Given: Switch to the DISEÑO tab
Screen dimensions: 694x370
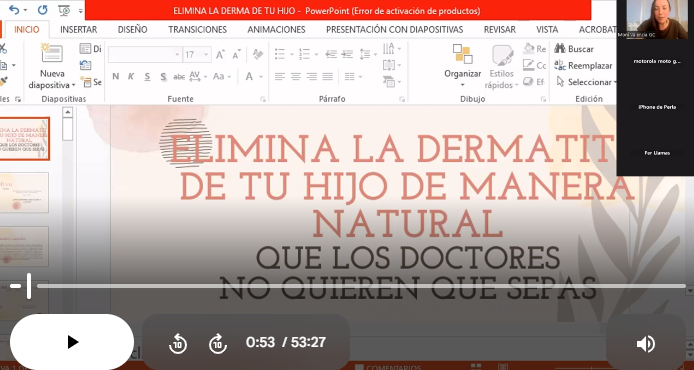Looking at the screenshot, I should [132, 30].
